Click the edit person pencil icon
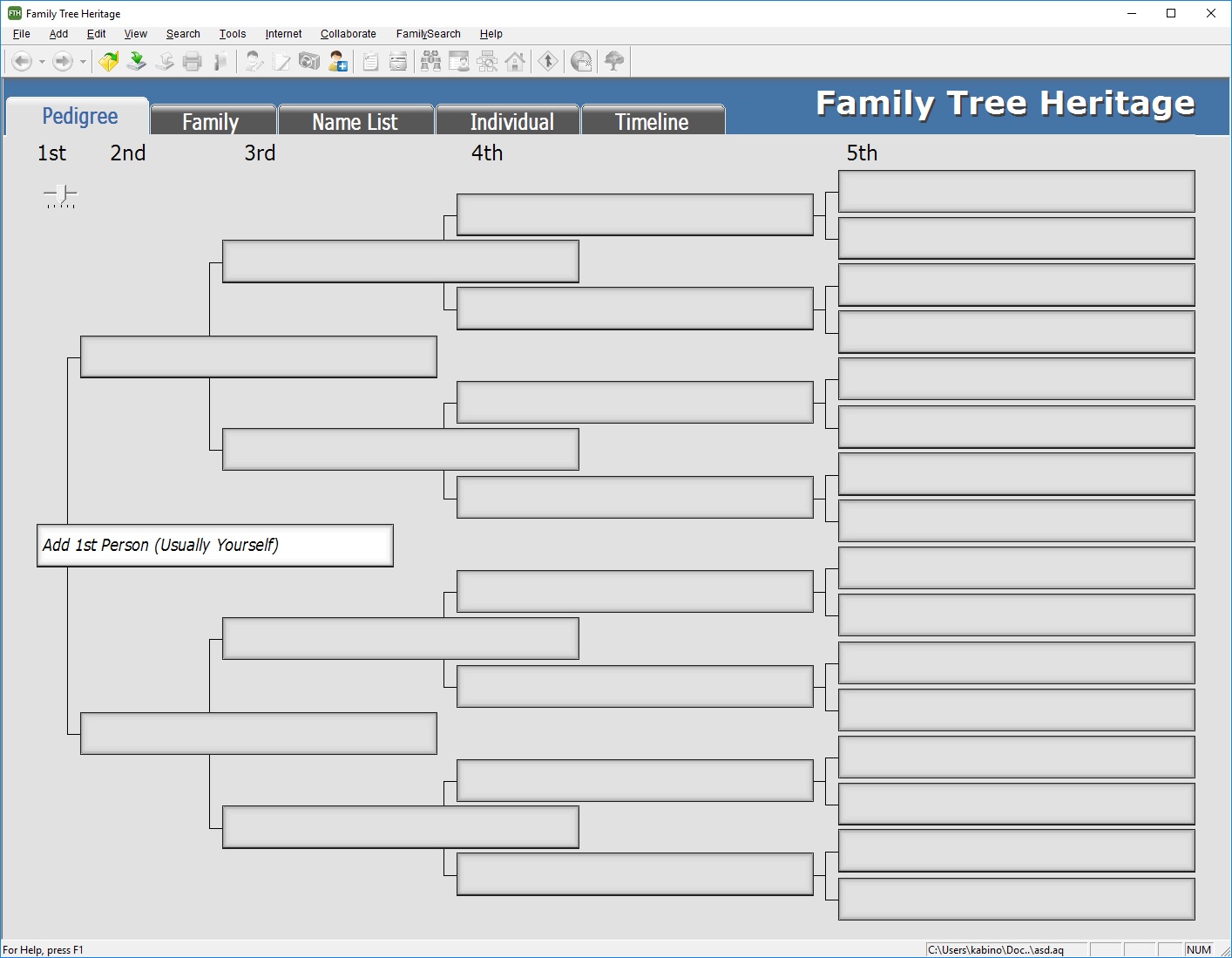Image resolution: width=1232 pixels, height=958 pixels. pos(254,61)
